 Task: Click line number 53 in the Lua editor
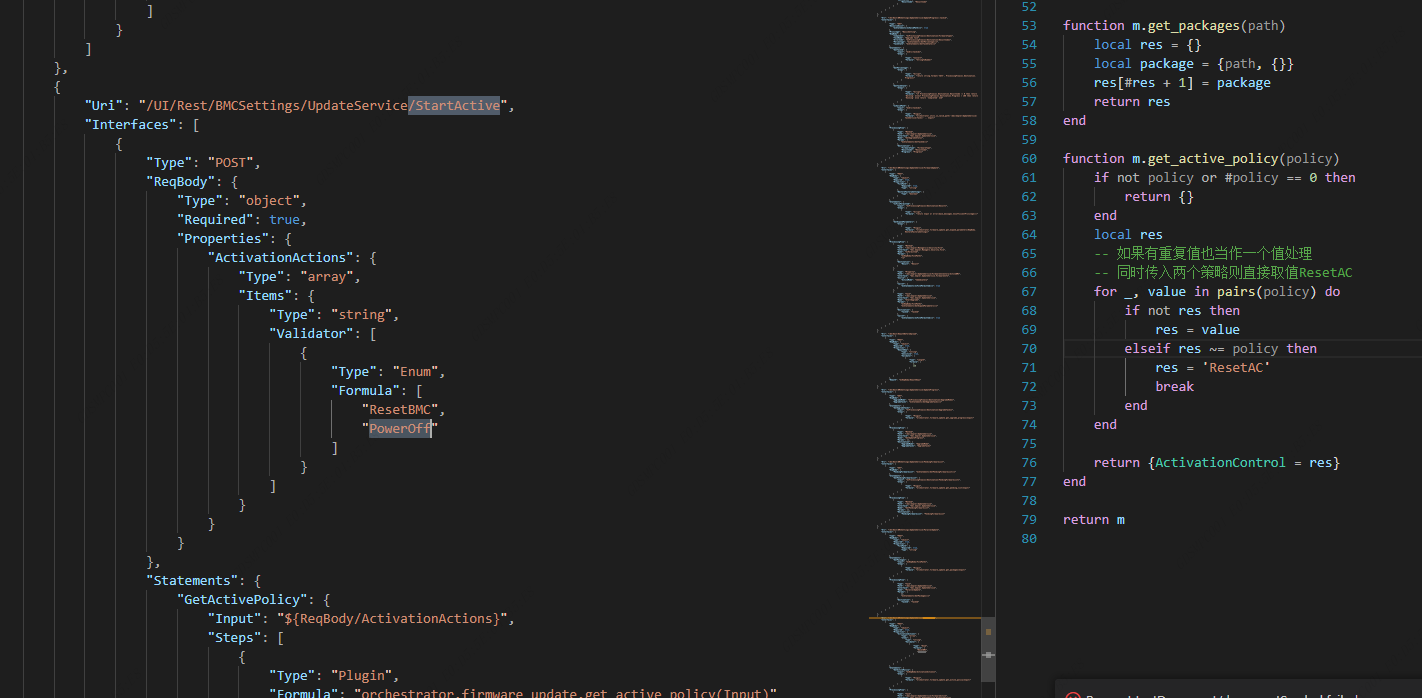pyautogui.click(x=1029, y=25)
